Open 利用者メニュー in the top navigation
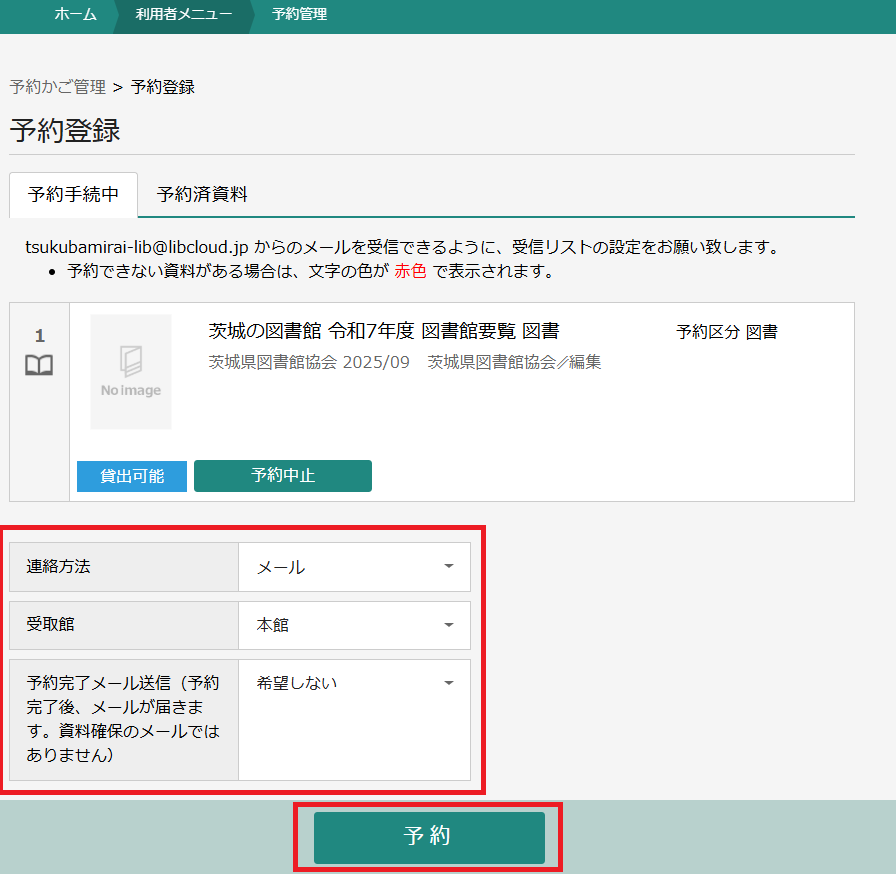896x874 pixels. [x=184, y=14]
